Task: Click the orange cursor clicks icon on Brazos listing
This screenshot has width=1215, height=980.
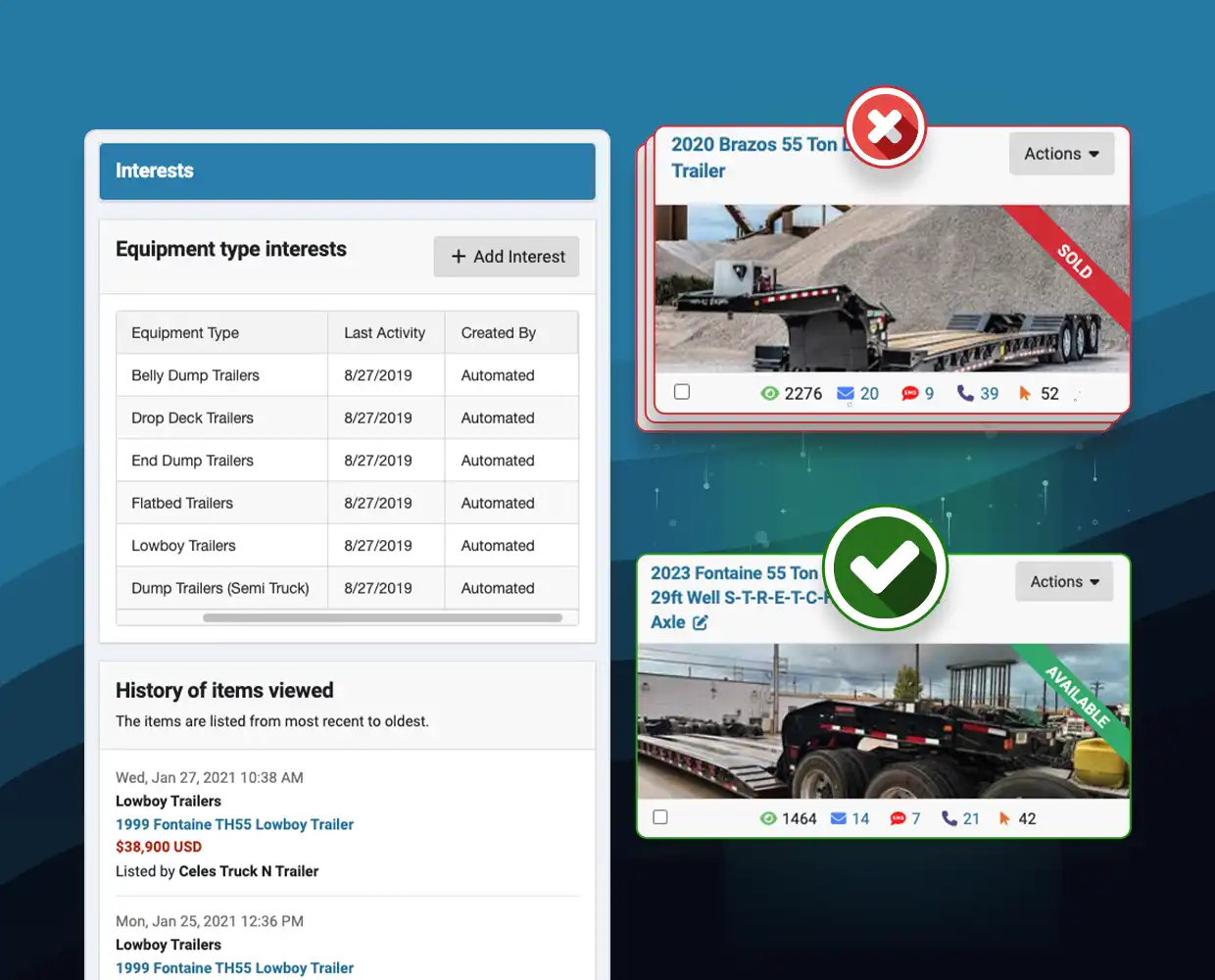Action: 1025,393
